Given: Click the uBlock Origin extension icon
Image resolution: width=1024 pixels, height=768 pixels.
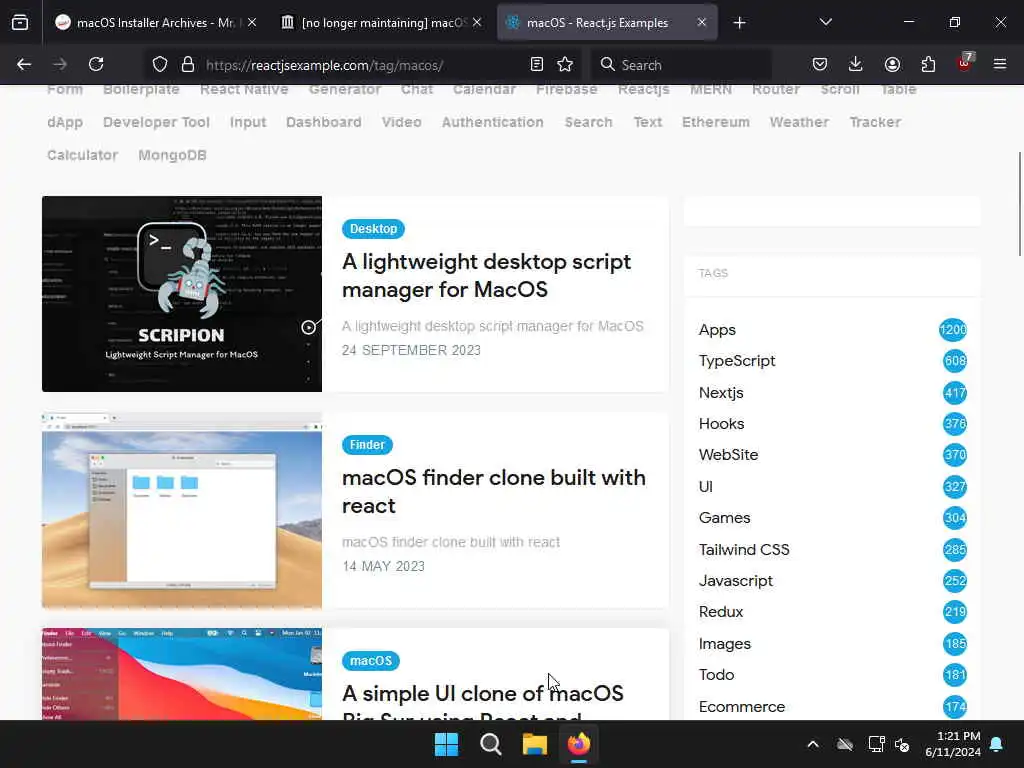Looking at the screenshot, I should pos(965,63).
